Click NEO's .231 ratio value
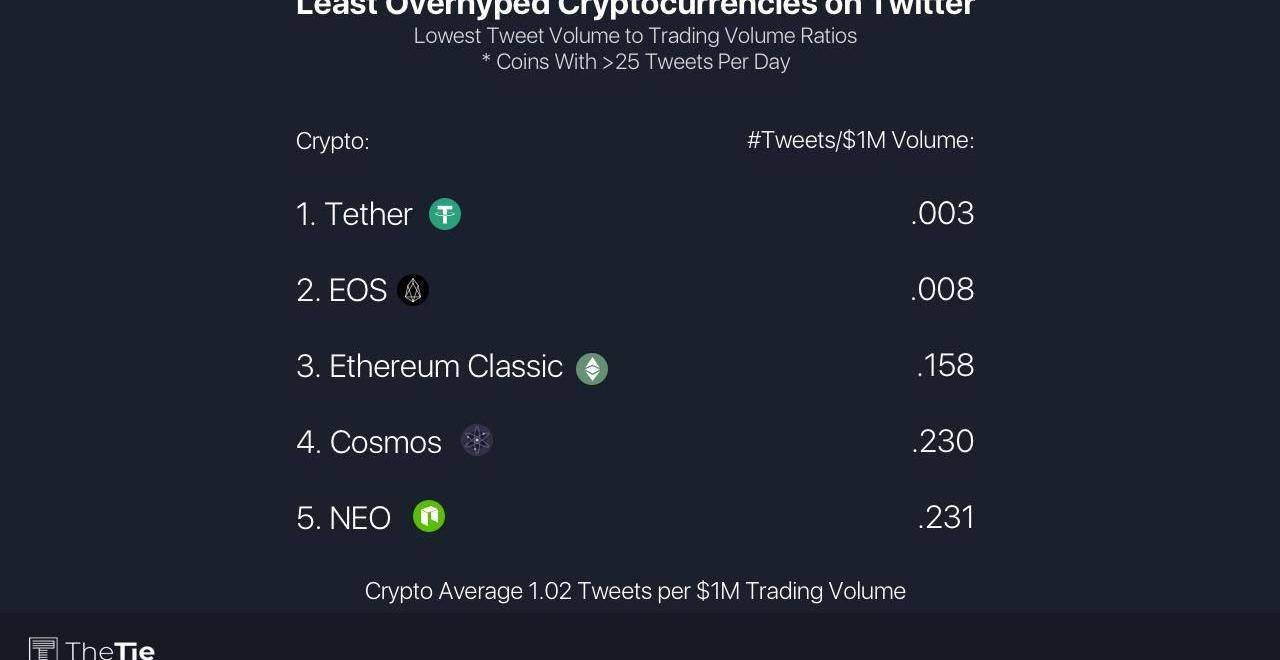Screen dimensions: 1280x660 pyautogui.click(x=945, y=517)
